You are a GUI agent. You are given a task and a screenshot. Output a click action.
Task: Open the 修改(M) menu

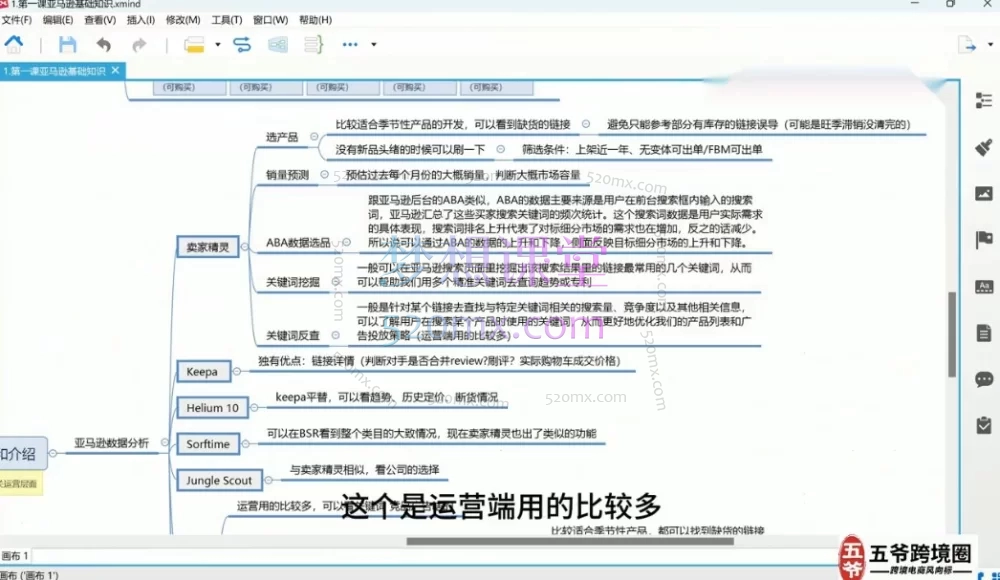coord(183,20)
